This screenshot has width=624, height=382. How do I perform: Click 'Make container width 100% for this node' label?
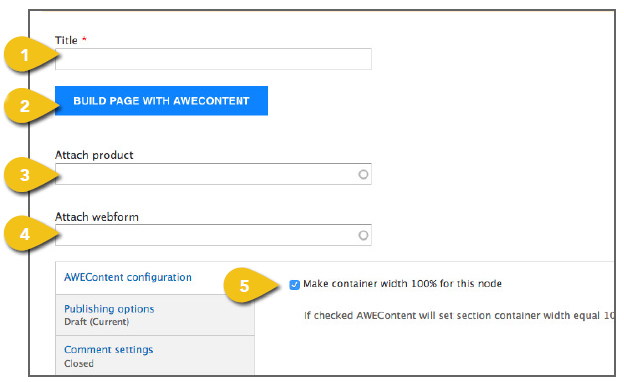pyautogui.click(x=402, y=284)
